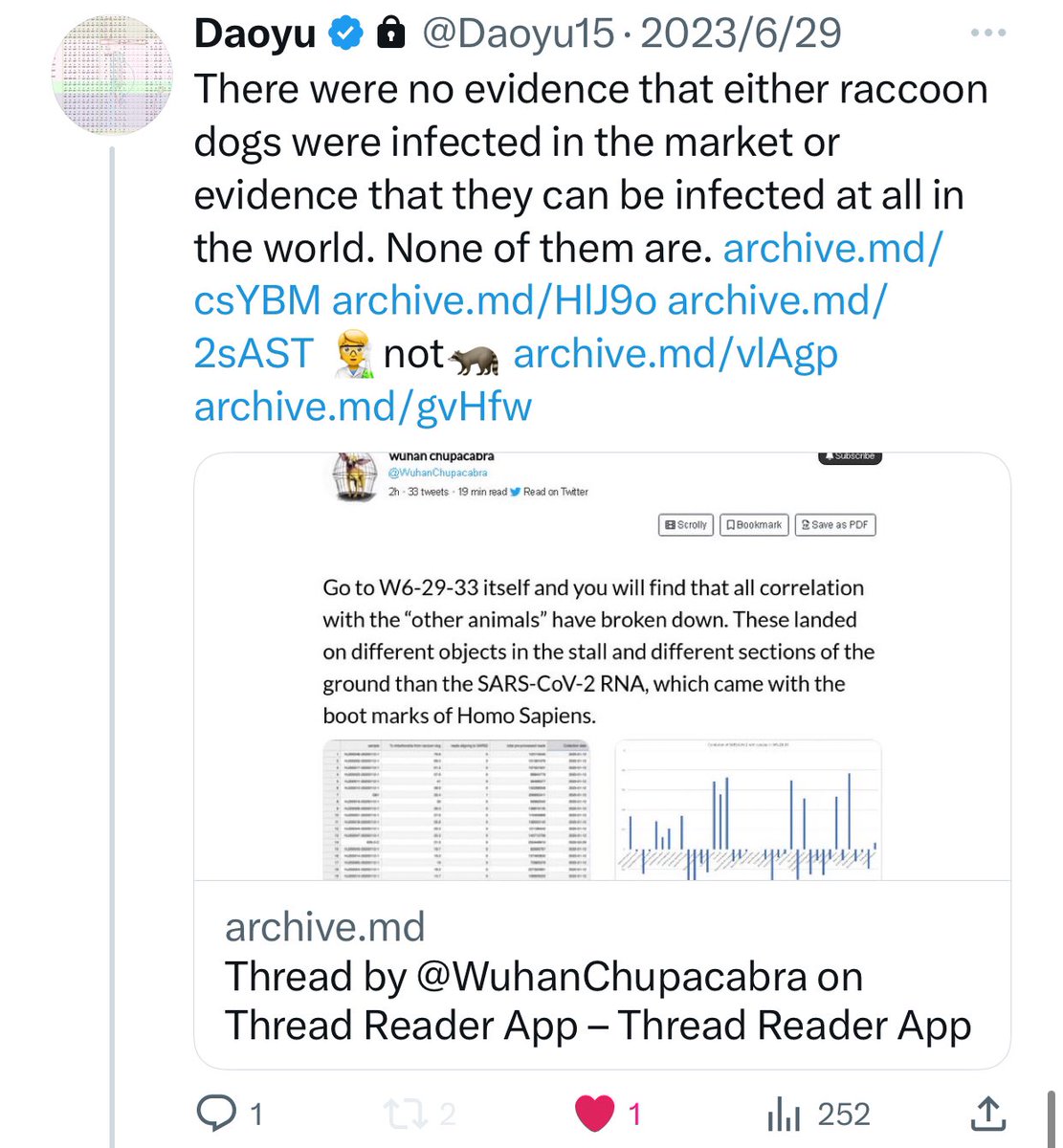Open the three-dot more options menu

[987, 33]
